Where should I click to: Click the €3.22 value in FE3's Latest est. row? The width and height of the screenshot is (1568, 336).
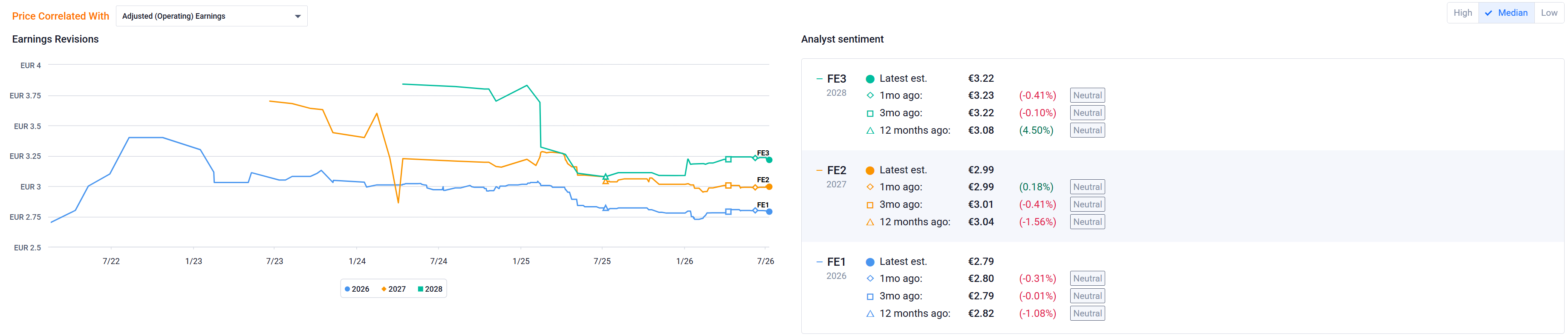click(x=981, y=78)
